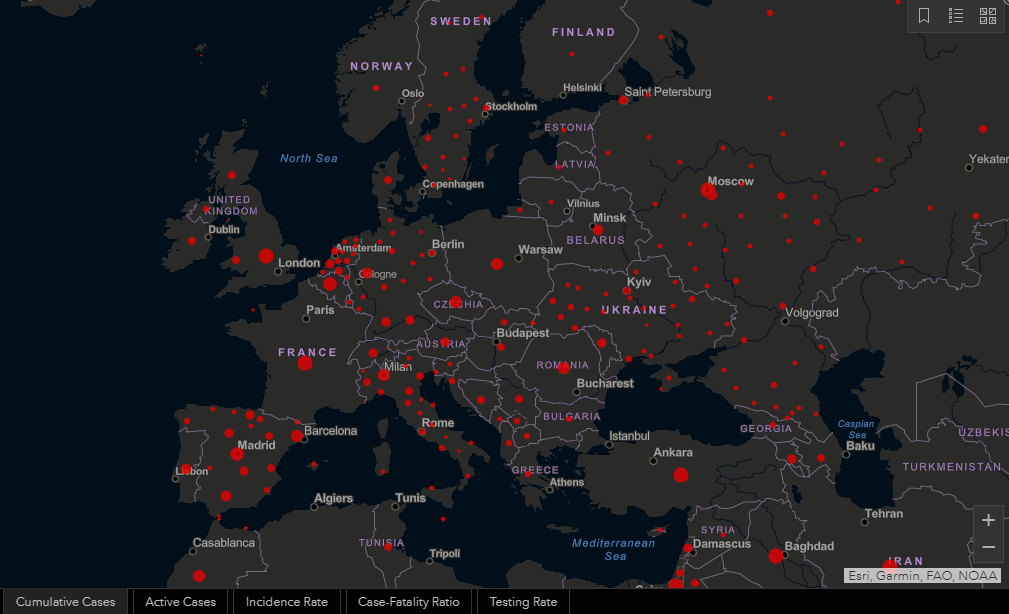Open the basemap gallery grid icon
The width and height of the screenshot is (1009, 614).
[x=988, y=15]
